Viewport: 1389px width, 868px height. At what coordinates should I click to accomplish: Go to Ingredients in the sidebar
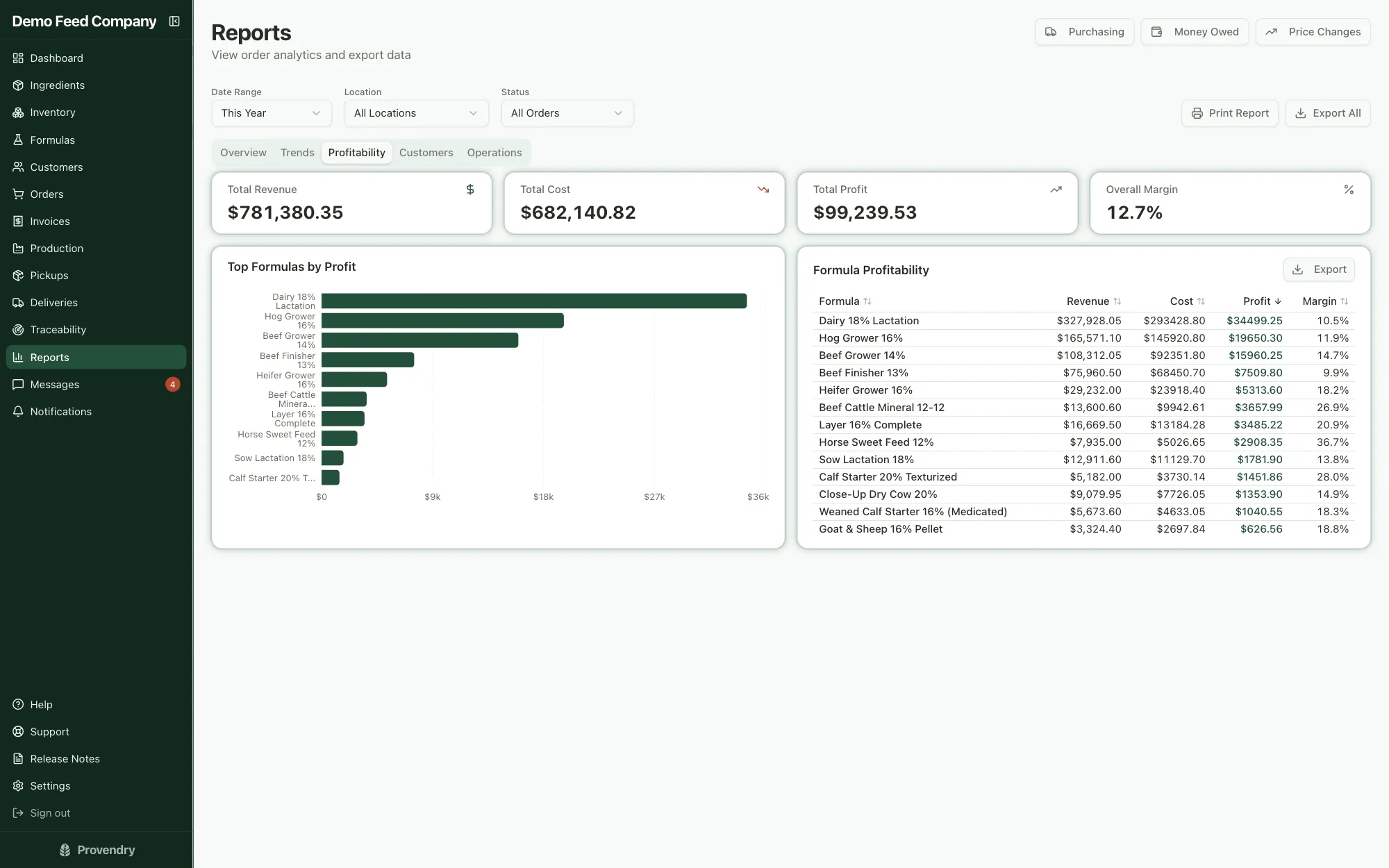coord(96,85)
